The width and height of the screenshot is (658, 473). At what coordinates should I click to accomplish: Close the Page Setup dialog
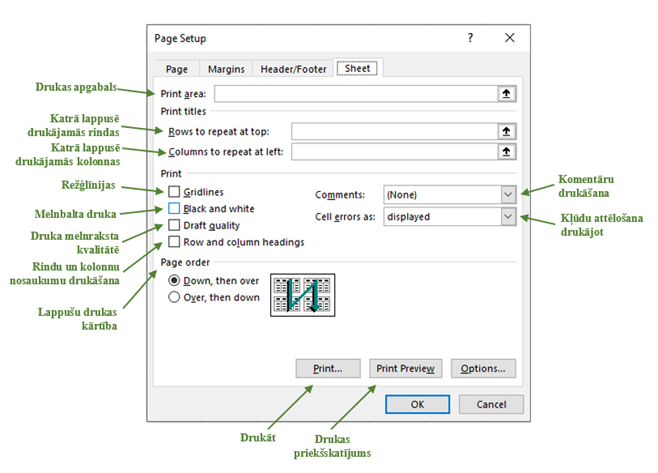click(510, 38)
